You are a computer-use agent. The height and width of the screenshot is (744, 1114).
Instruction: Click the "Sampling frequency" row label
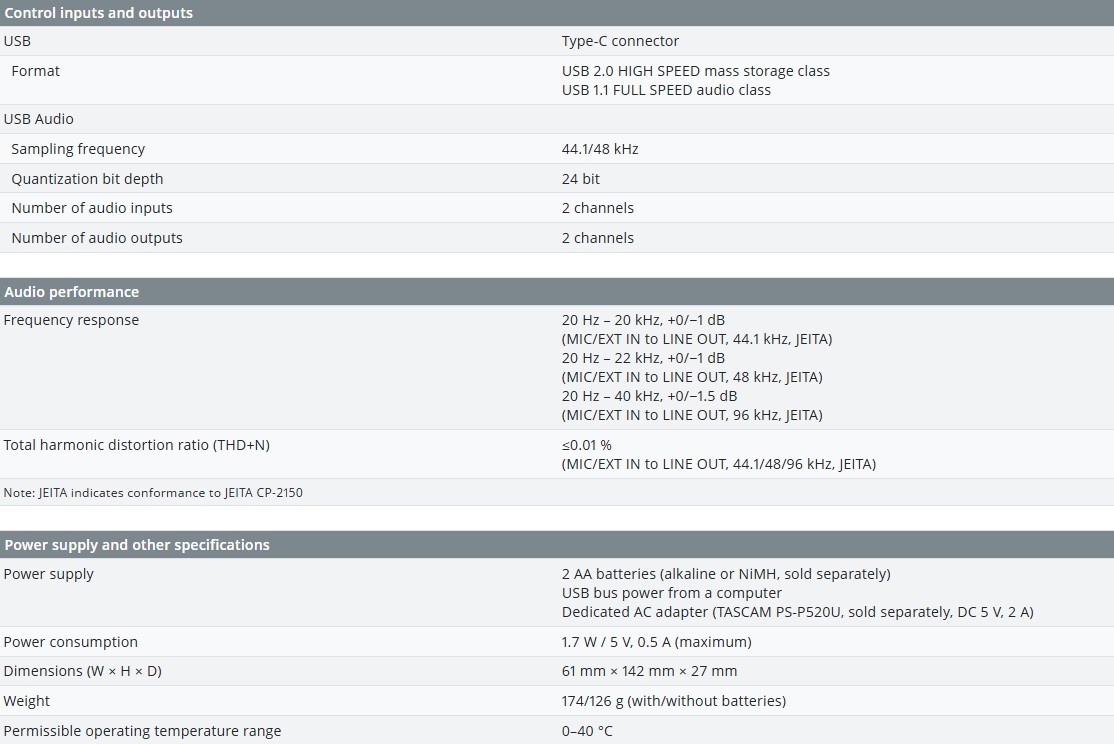(78, 149)
